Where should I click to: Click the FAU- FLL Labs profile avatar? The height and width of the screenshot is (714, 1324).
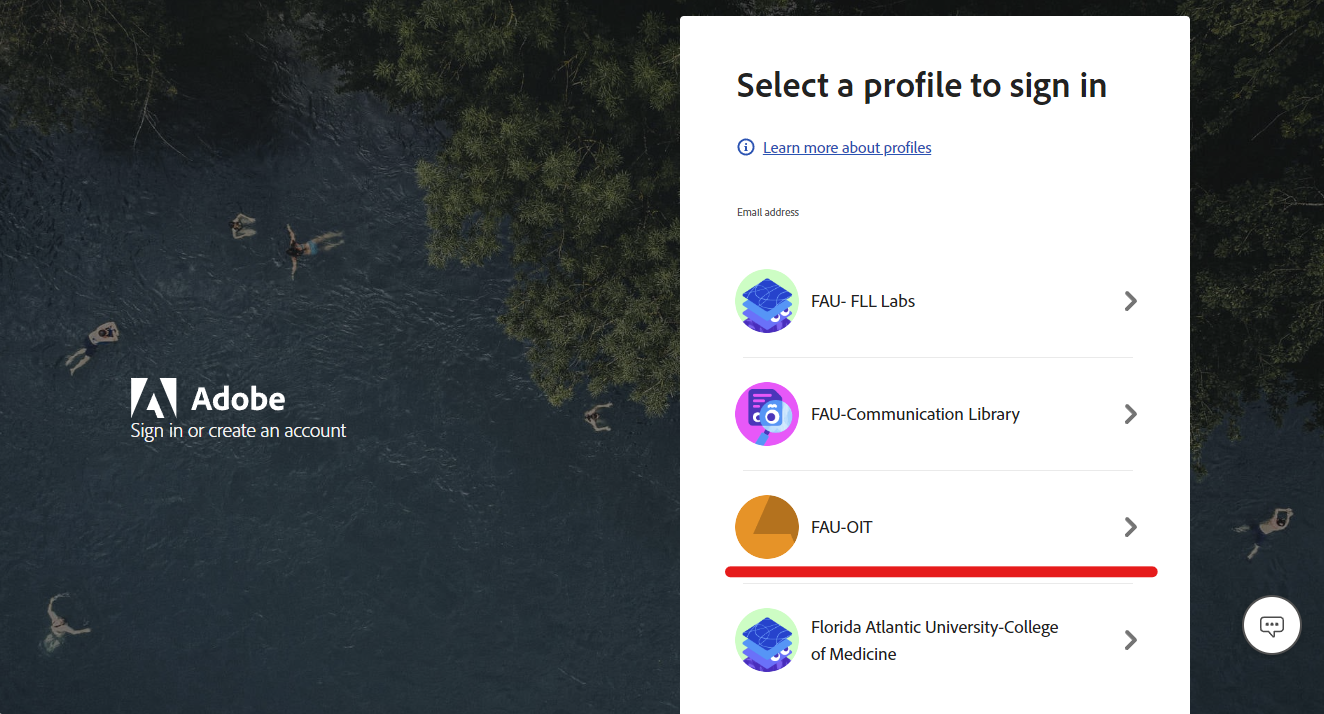767,301
